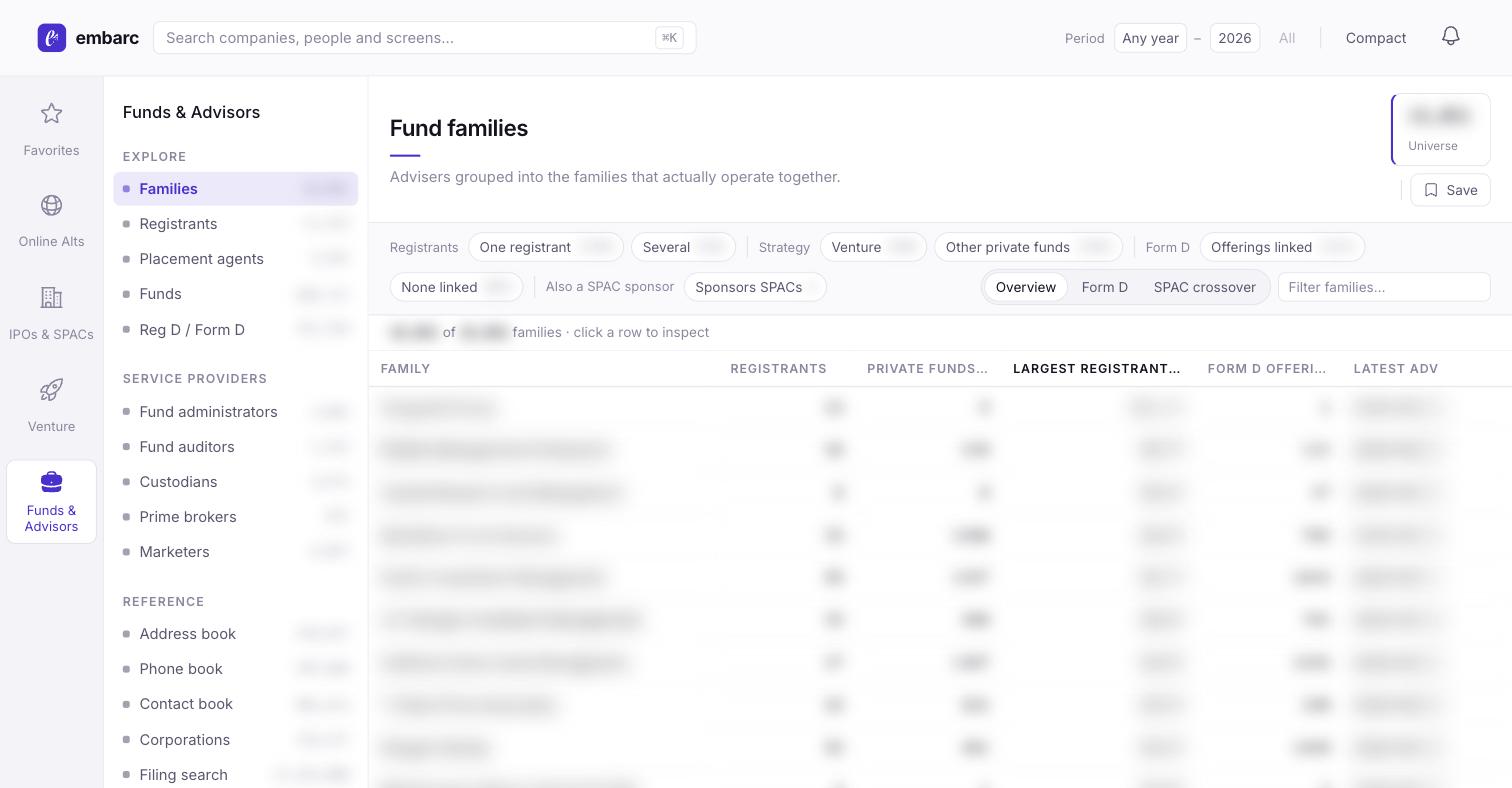Toggle the Venture strategy filter
The width and height of the screenshot is (1512, 788).
(x=873, y=247)
